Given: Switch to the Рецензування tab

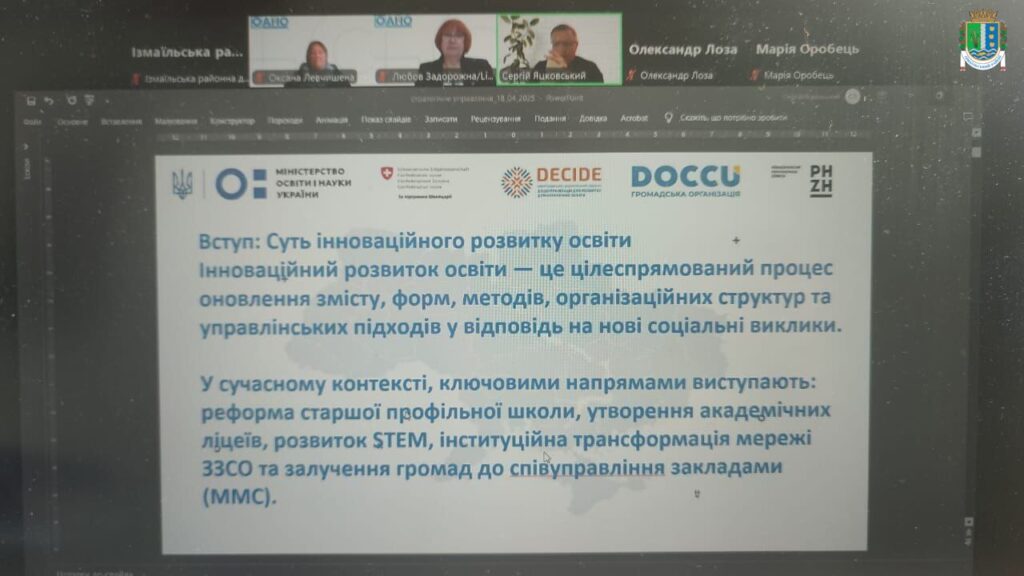Looking at the screenshot, I should (x=494, y=119).
